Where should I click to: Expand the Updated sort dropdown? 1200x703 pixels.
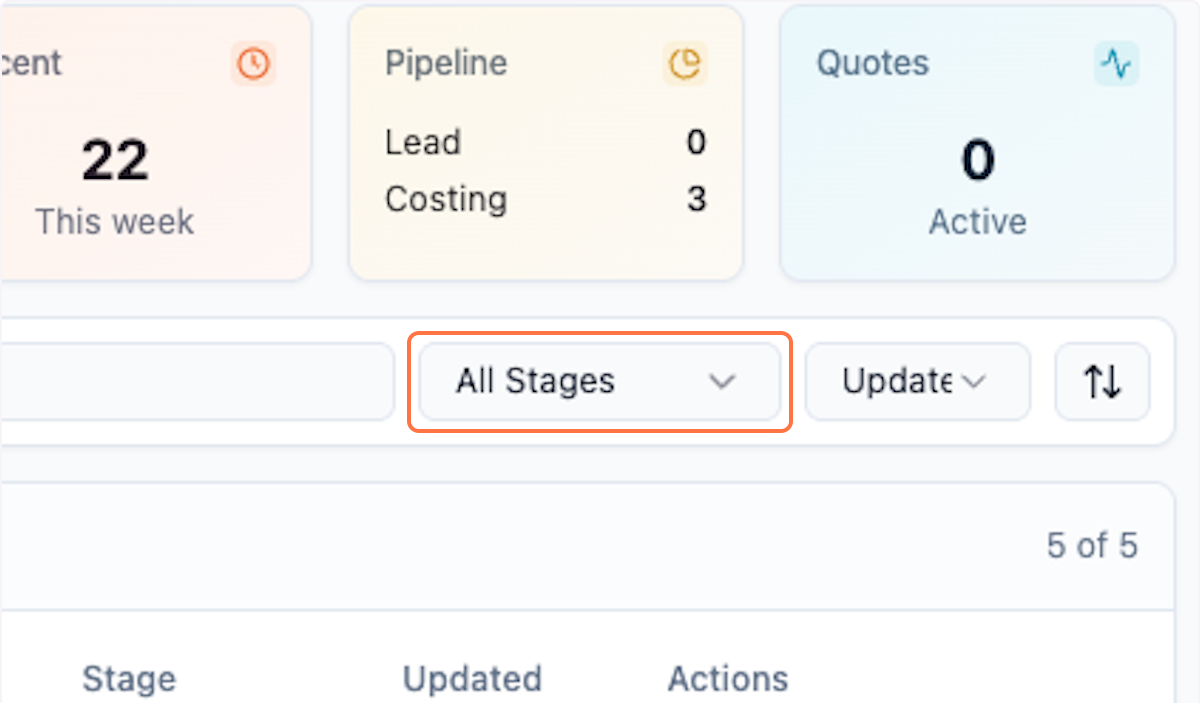(916, 381)
